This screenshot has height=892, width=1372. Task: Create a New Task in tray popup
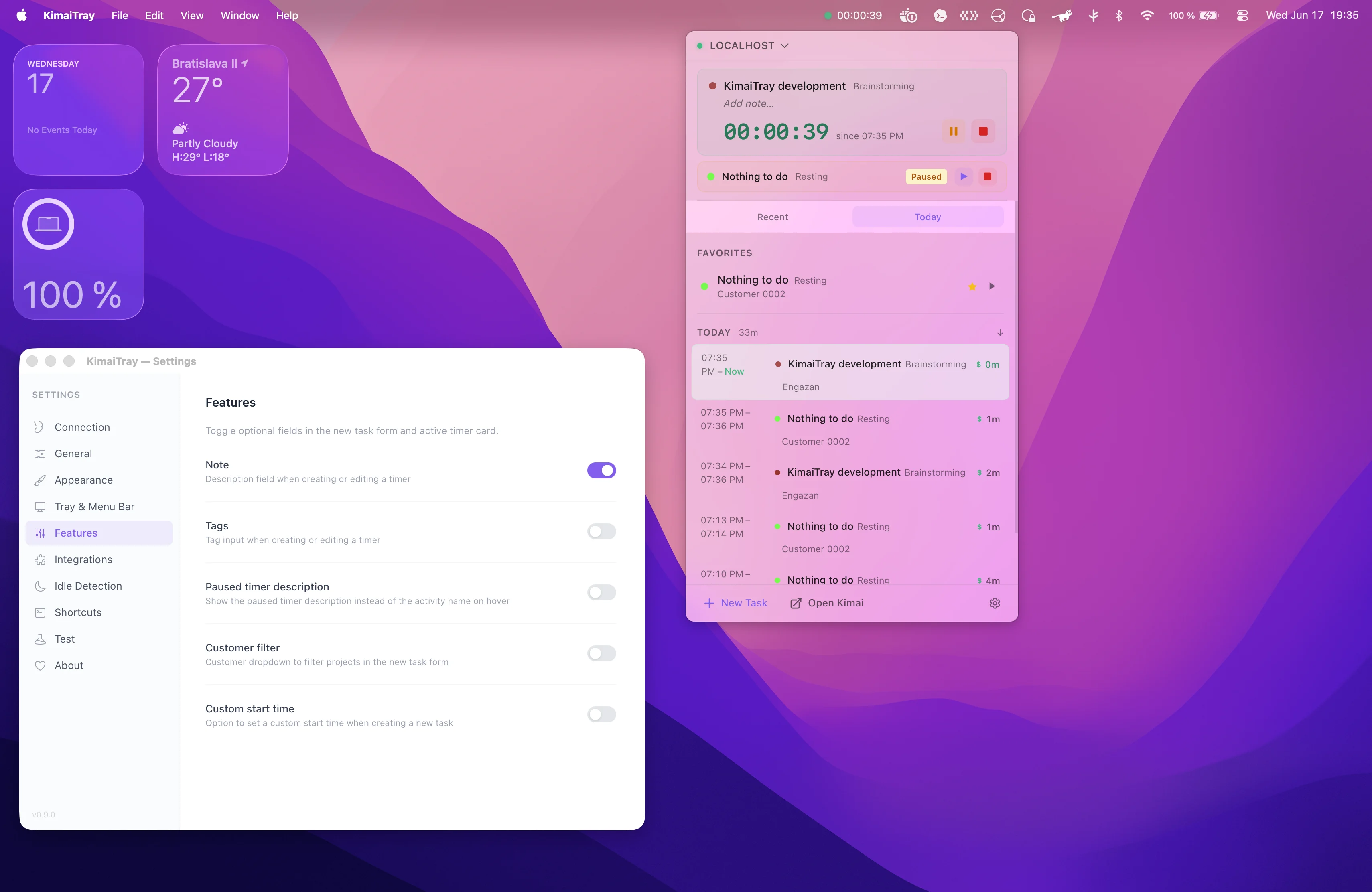736,603
